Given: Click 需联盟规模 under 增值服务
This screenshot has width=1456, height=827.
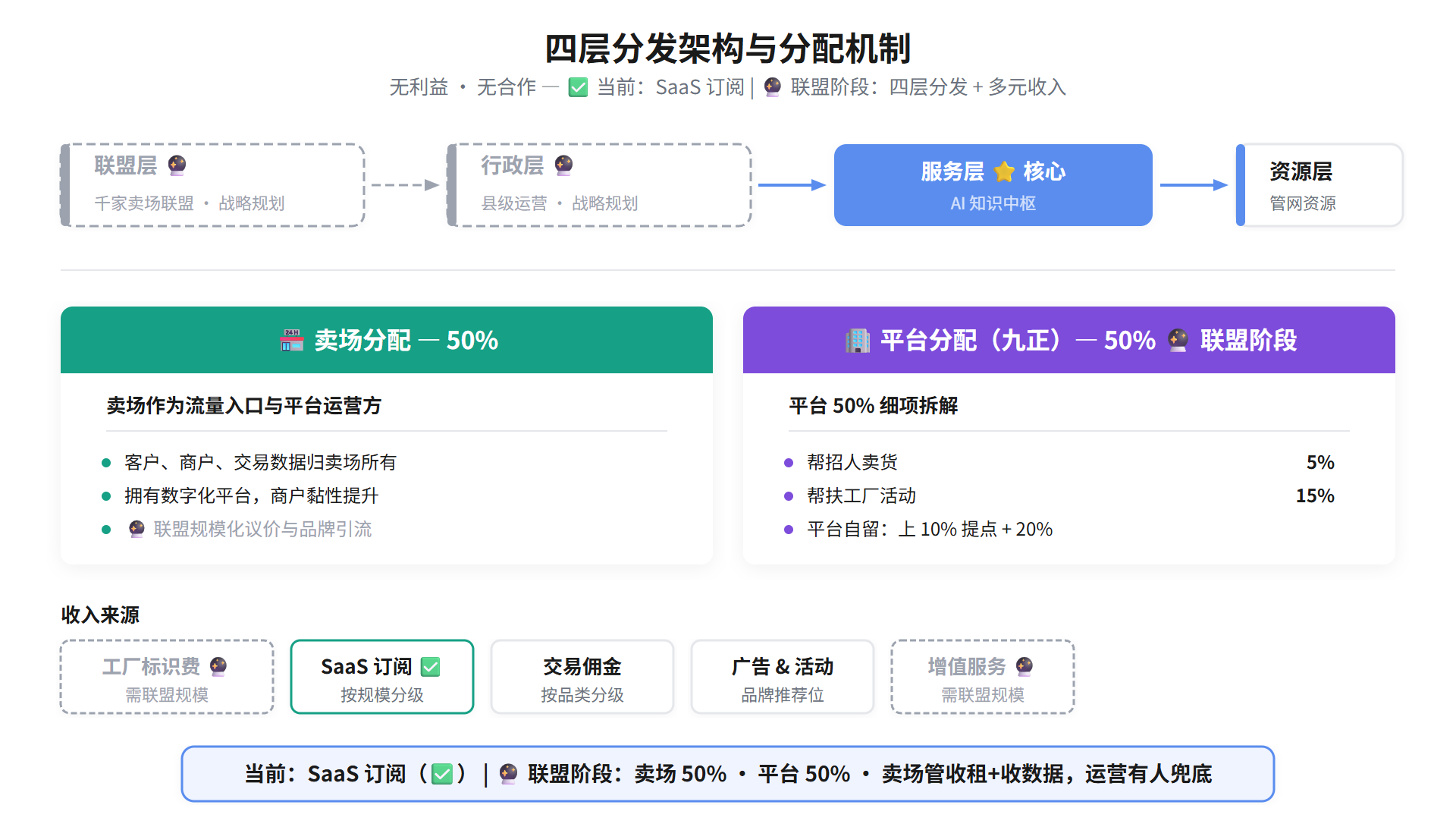Looking at the screenshot, I should [983, 695].
